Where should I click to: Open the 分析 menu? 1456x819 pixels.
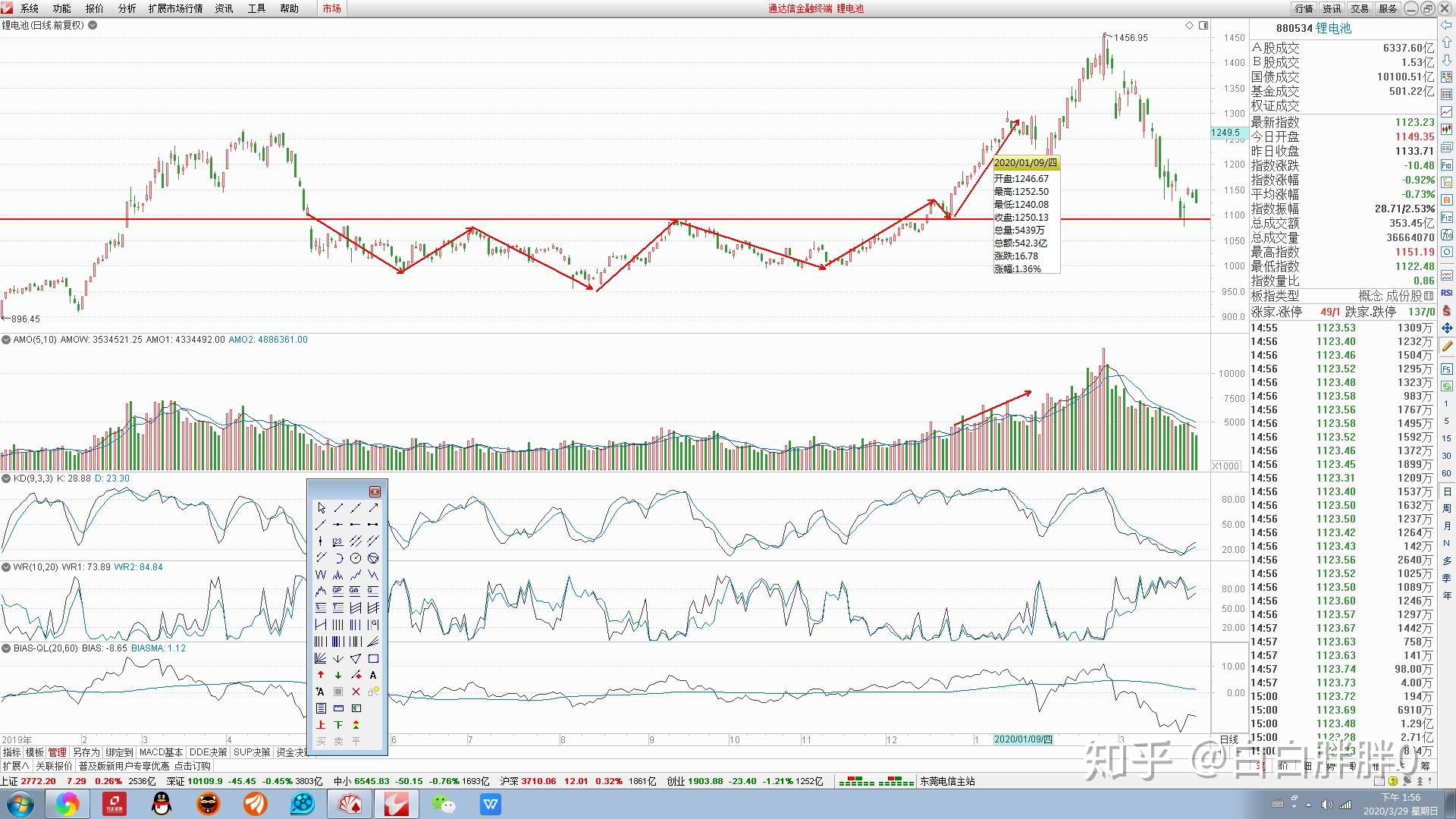click(x=127, y=8)
